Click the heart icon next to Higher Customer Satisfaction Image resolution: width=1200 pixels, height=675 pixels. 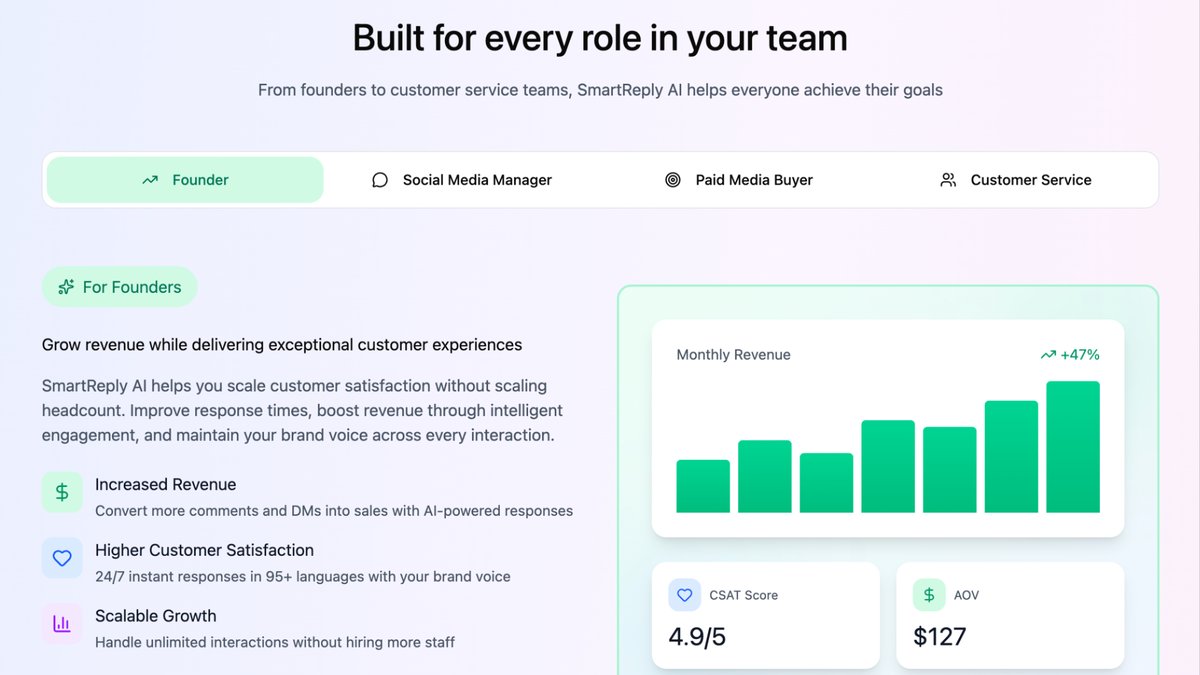coord(62,558)
